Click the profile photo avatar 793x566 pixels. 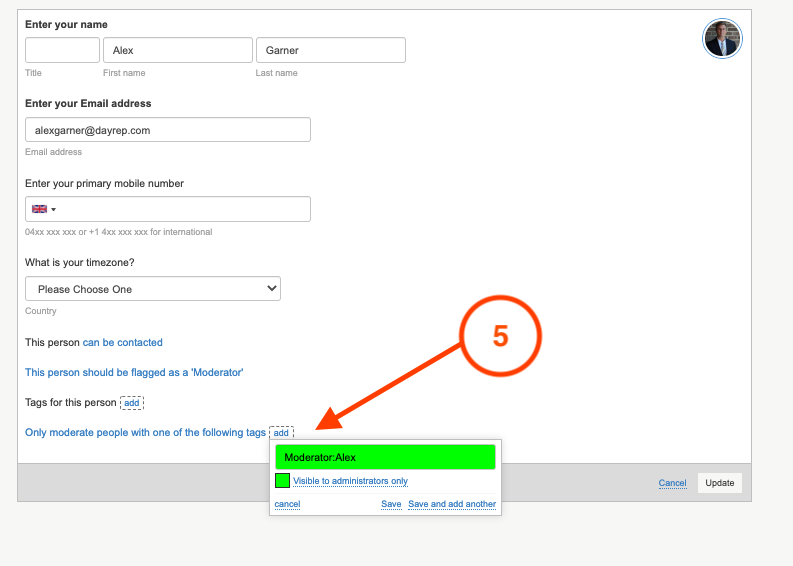pyautogui.click(x=722, y=39)
